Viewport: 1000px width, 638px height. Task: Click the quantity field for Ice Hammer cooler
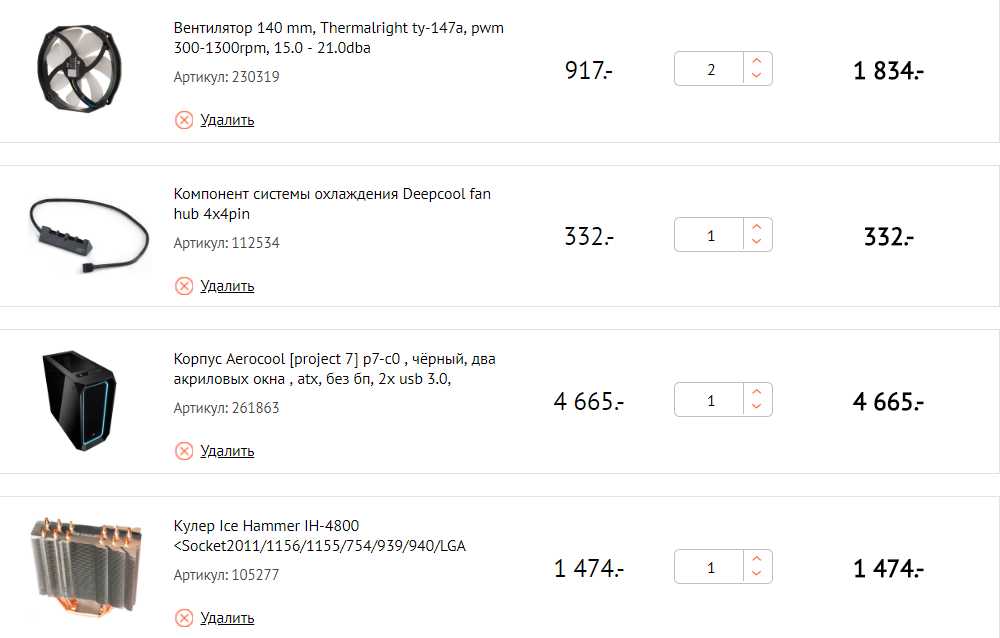click(711, 568)
